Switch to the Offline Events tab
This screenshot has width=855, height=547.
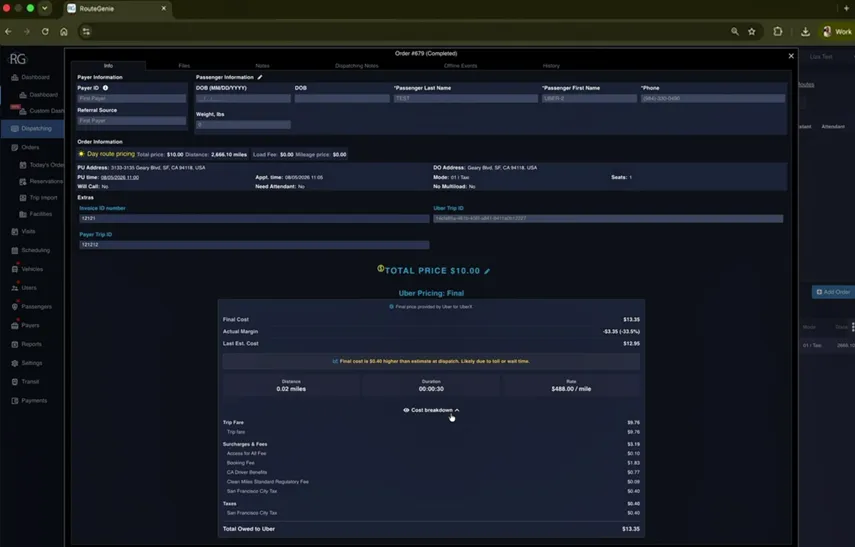click(460, 65)
